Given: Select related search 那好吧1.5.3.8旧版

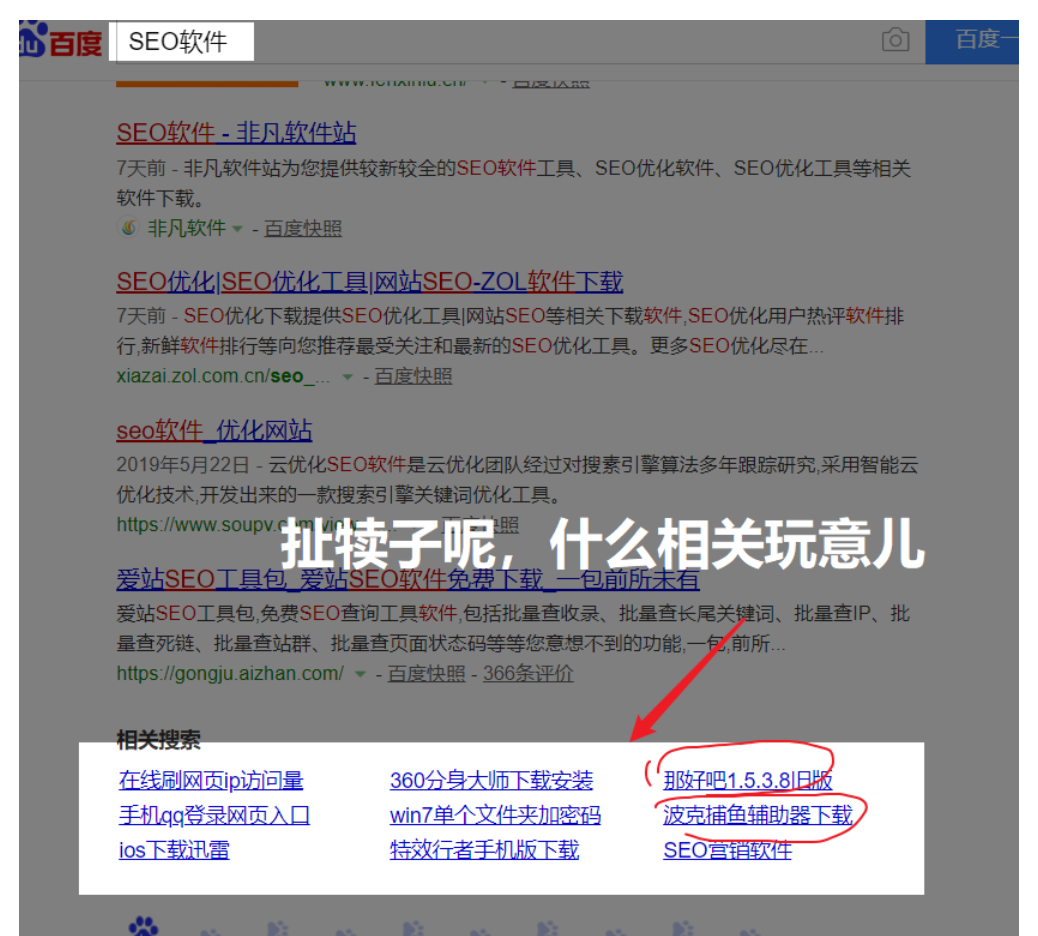Looking at the screenshot, I should click(x=748, y=780).
